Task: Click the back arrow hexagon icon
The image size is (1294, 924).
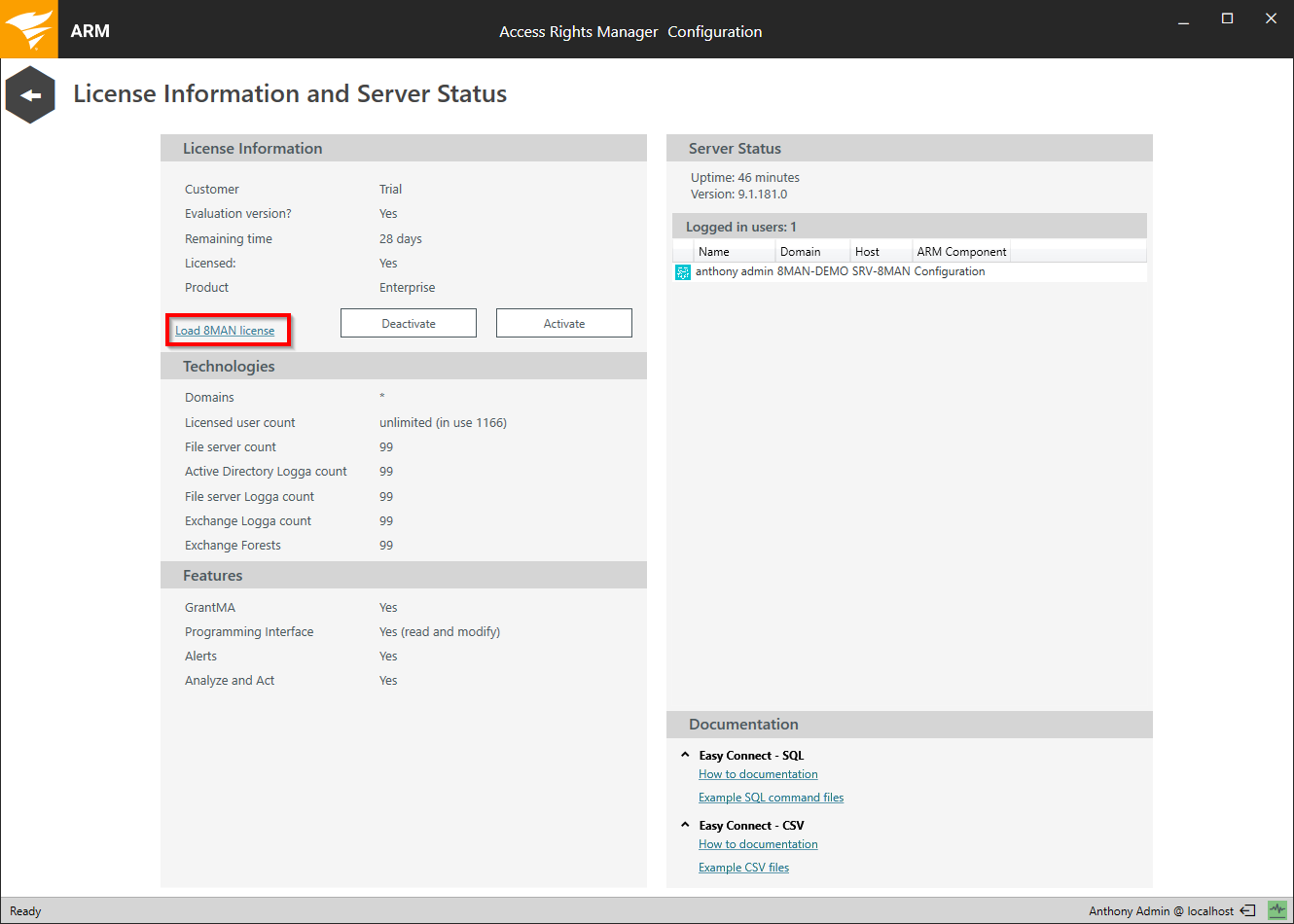Action: [x=30, y=95]
